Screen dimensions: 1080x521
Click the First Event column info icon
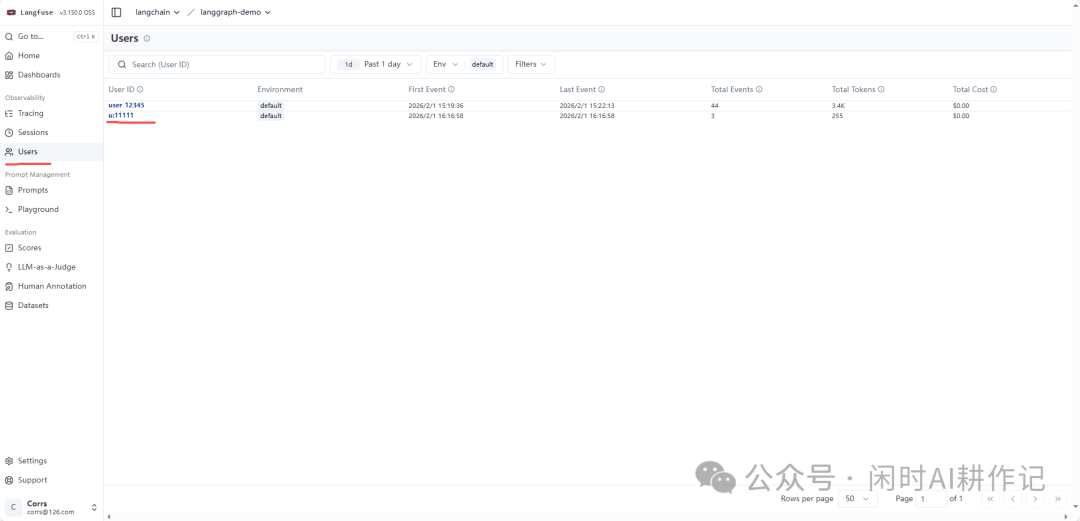[x=451, y=90]
